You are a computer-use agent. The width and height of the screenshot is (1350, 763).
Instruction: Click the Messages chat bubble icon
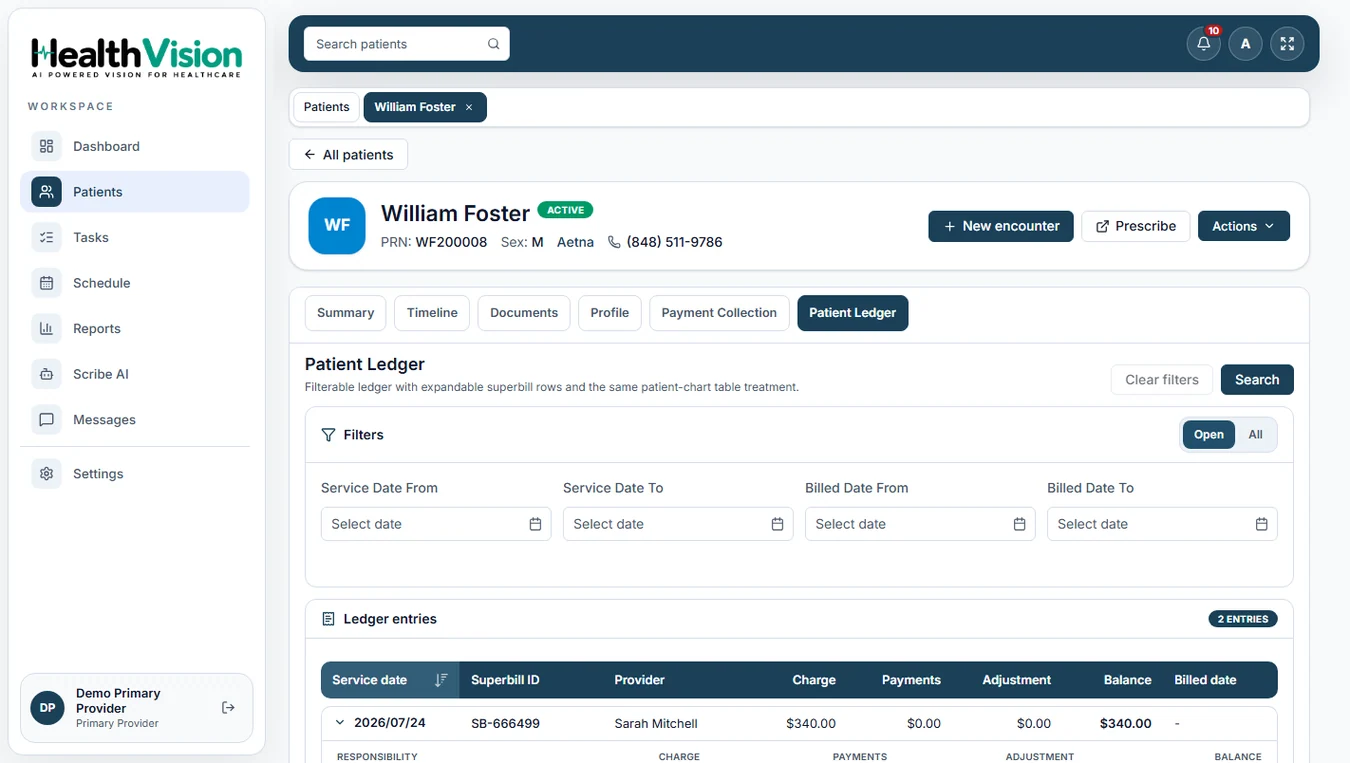coord(46,420)
